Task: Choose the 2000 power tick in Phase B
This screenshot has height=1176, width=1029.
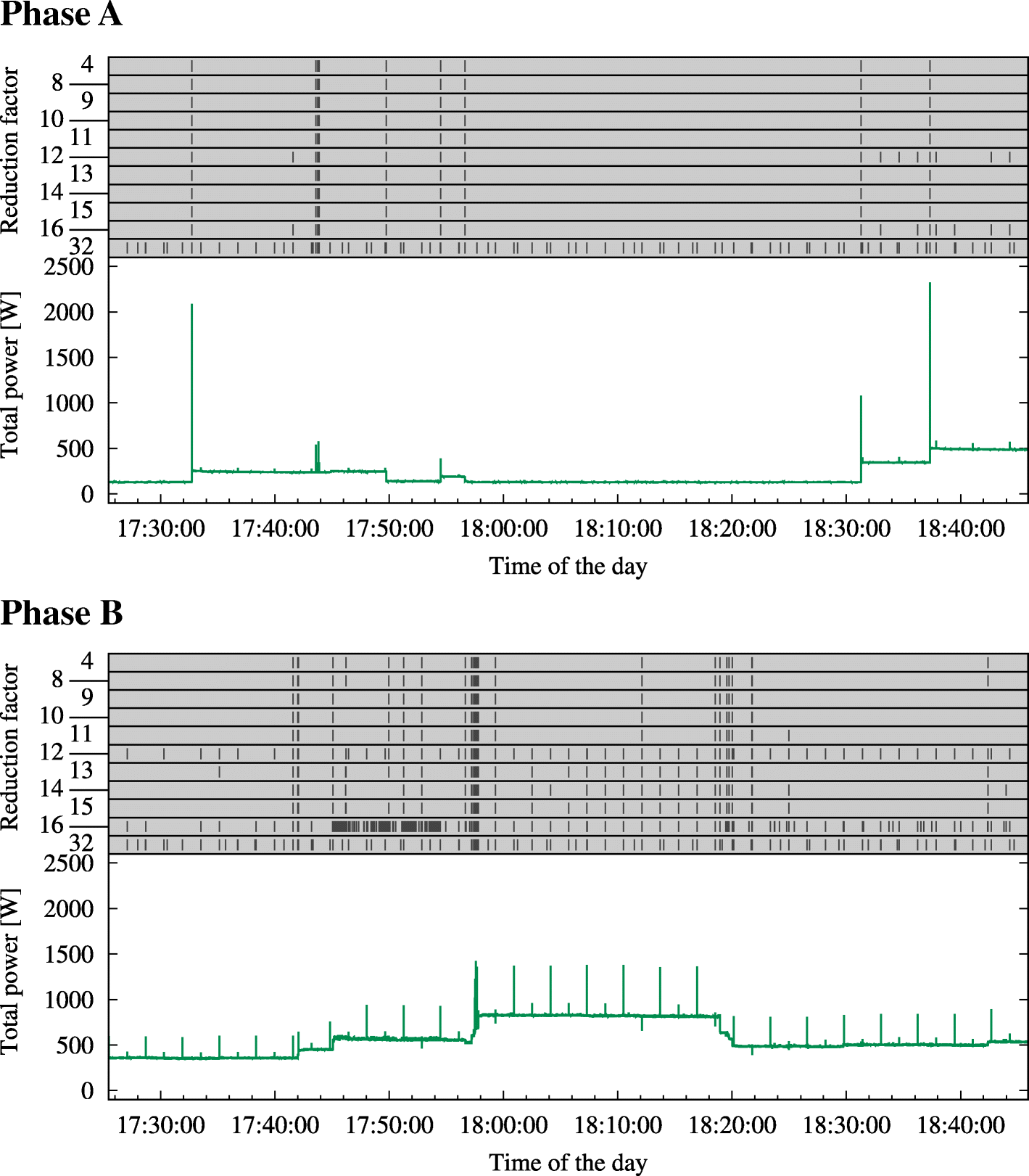Action: point(69,908)
